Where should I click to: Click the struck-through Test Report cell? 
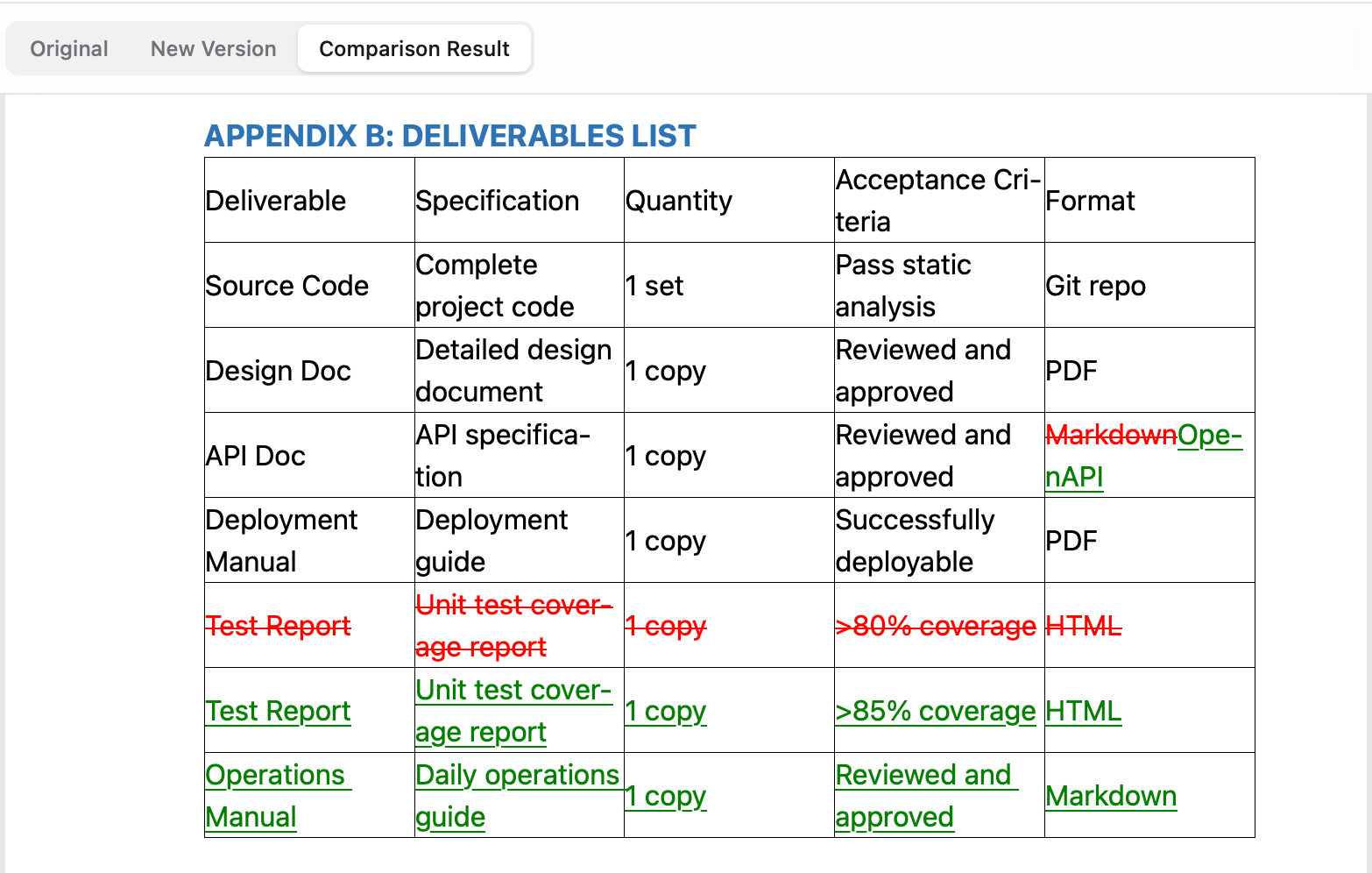(309, 626)
